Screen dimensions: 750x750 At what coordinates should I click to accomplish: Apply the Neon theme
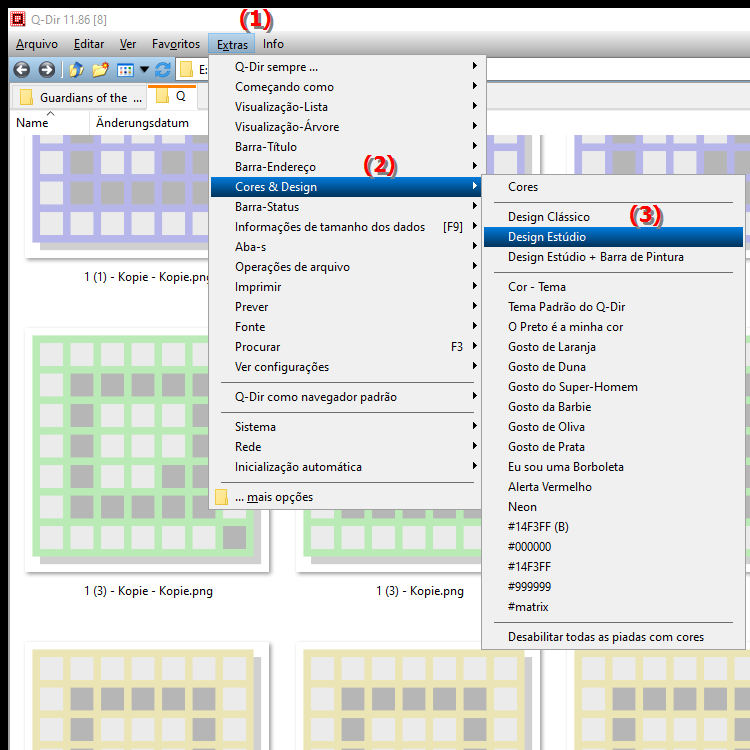[613, 507]
